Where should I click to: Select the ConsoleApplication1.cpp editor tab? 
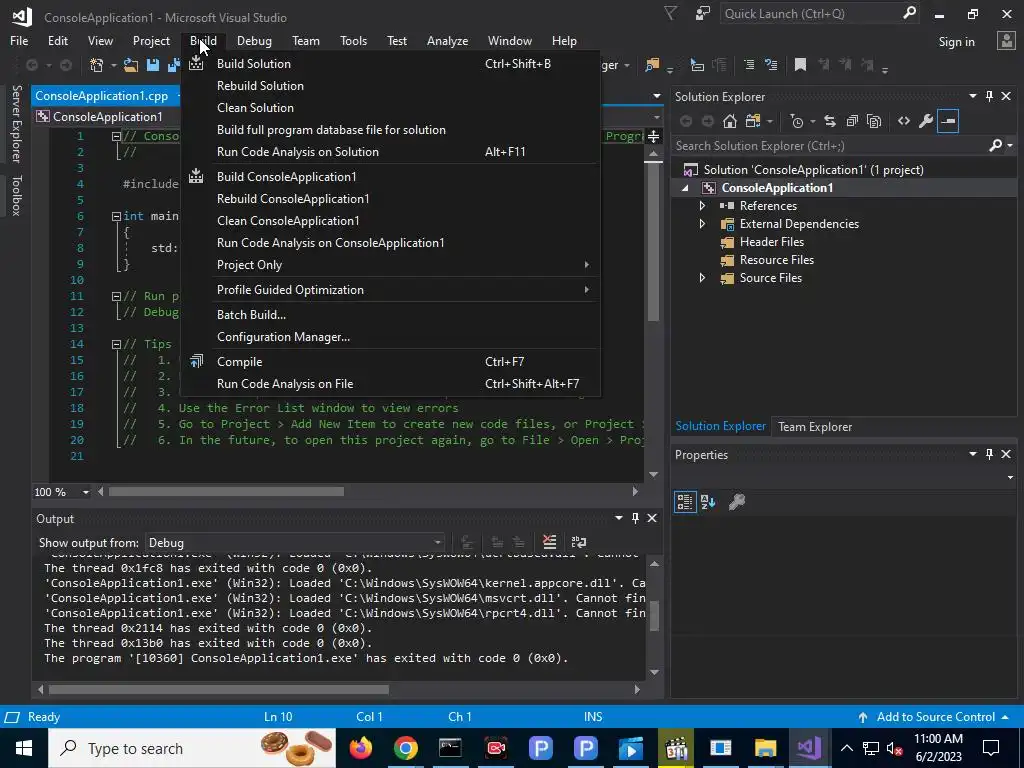pos(101,96)
